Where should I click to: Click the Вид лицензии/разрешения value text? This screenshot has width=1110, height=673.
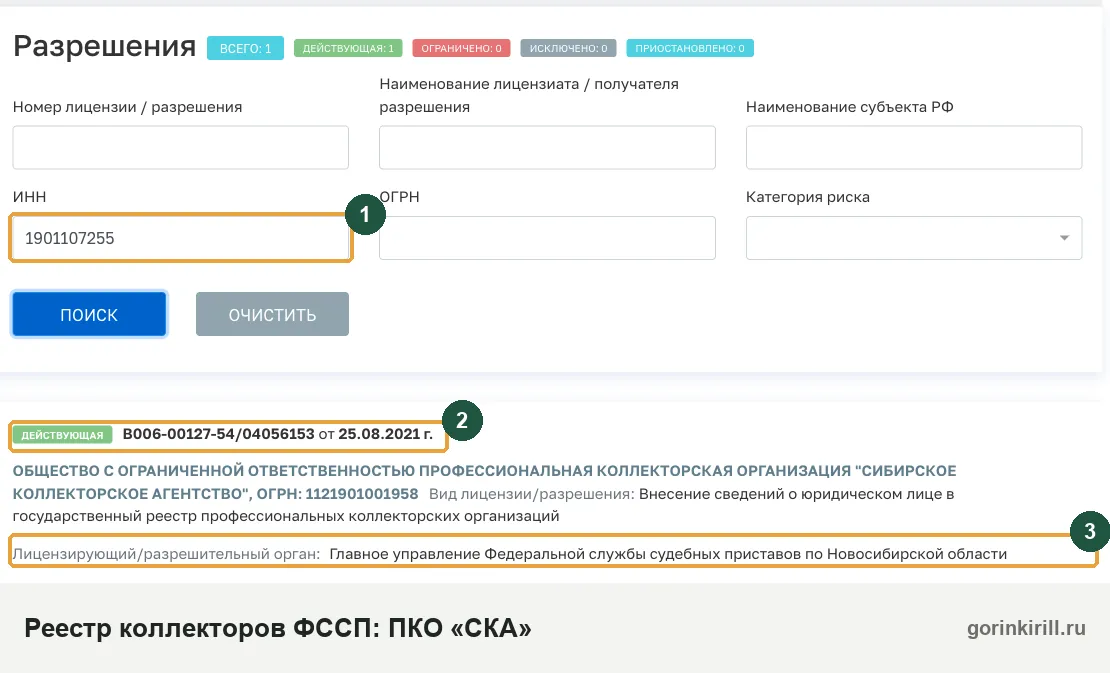tap(484, 505)
